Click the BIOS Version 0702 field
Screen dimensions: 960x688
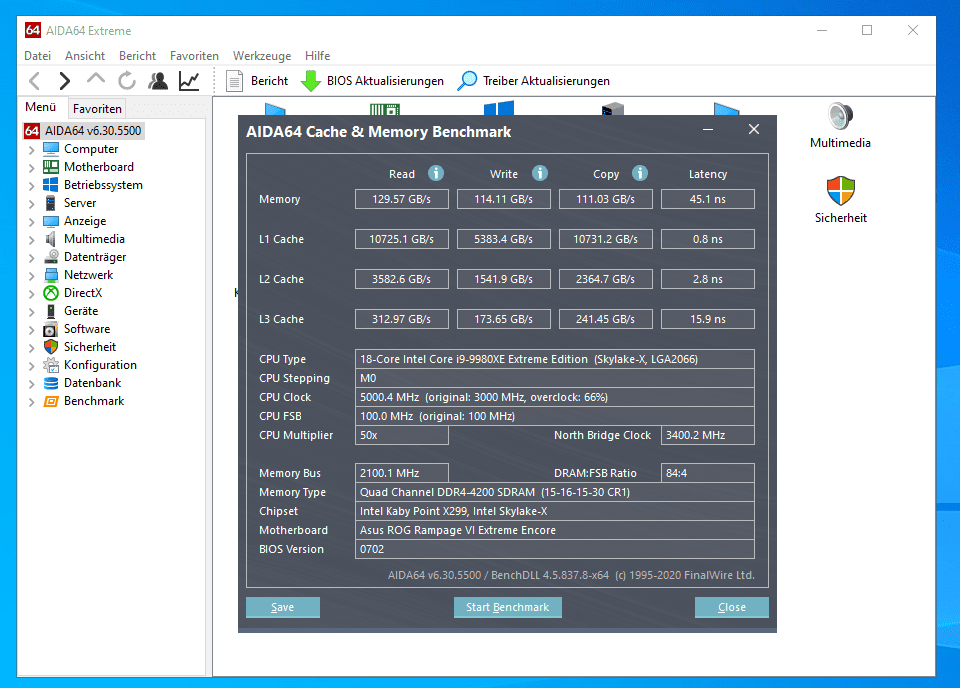[x=555, y=549]
